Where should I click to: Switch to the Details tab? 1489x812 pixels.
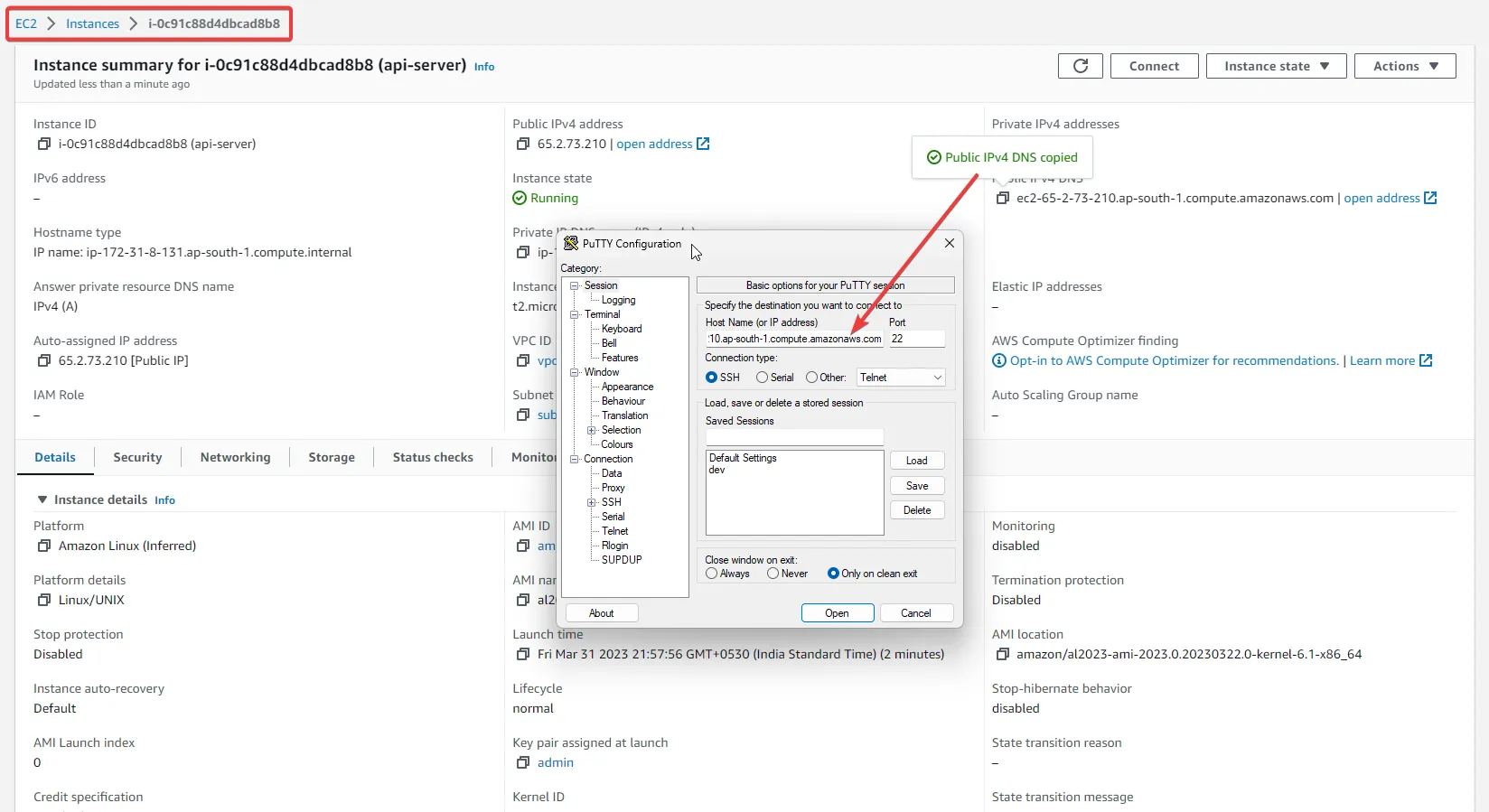pos(55,457)
